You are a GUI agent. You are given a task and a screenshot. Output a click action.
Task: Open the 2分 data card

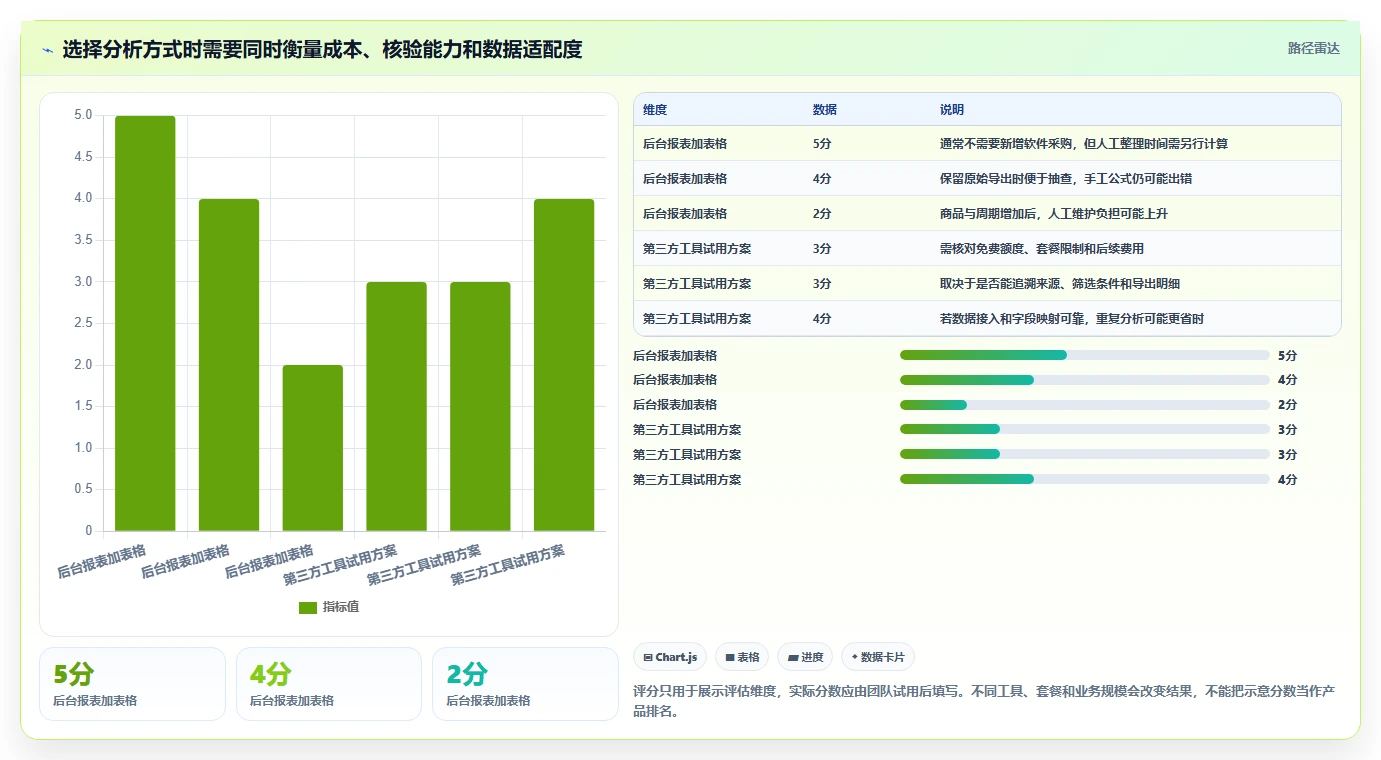(525, 684)
